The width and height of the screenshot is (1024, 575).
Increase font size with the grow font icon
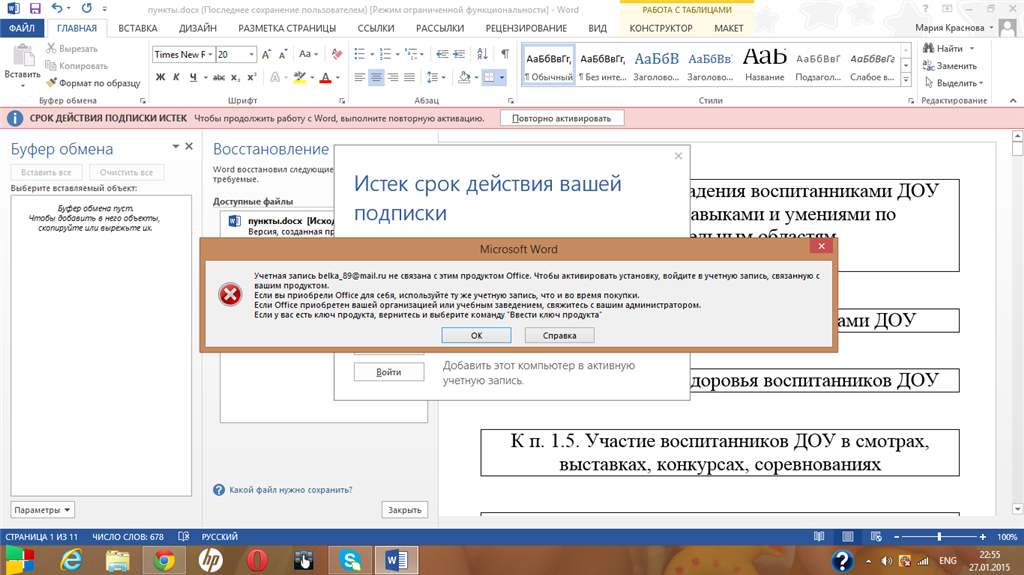click(266, 55)
